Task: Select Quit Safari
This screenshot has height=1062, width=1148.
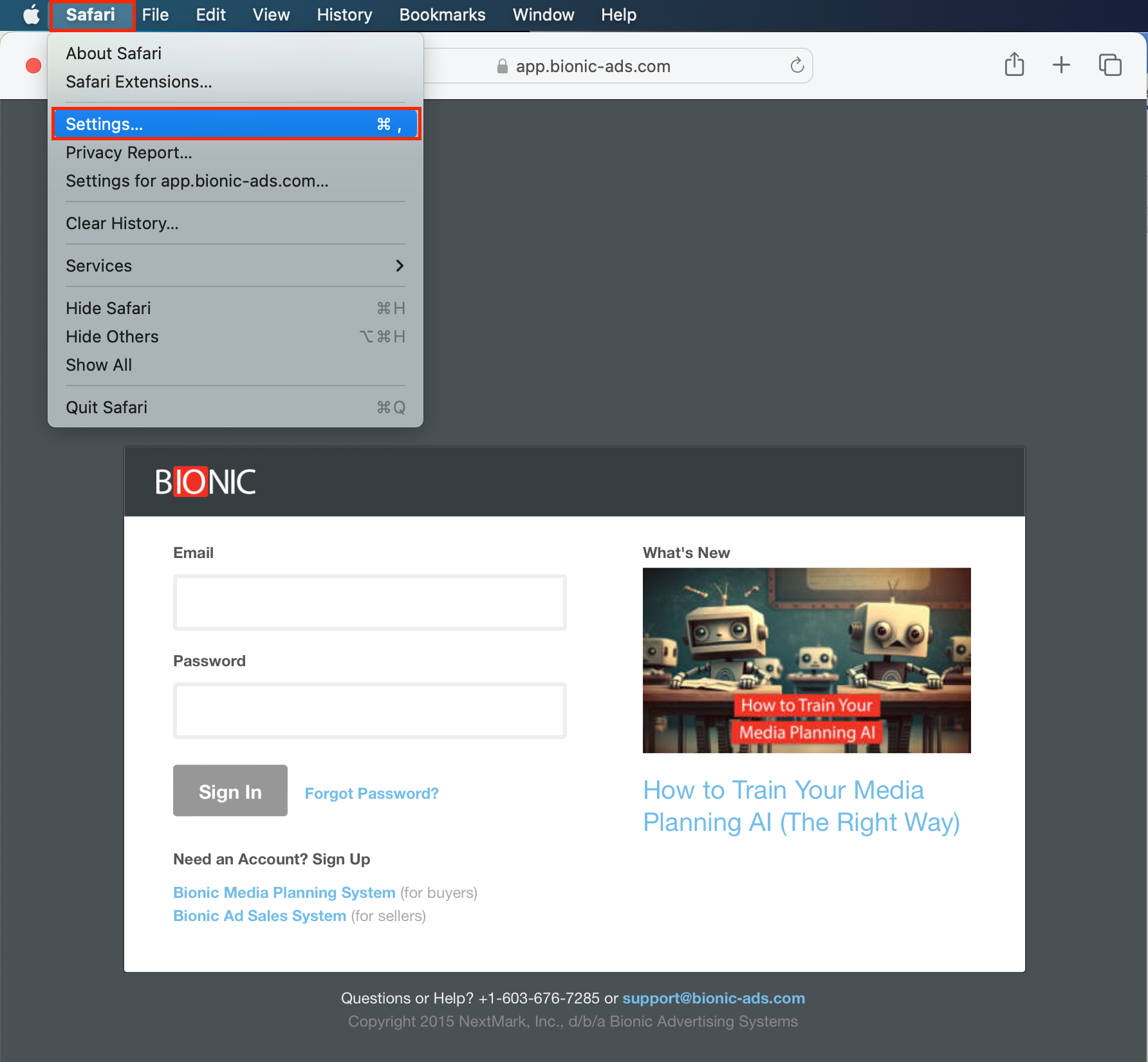Action: [107, 407]
